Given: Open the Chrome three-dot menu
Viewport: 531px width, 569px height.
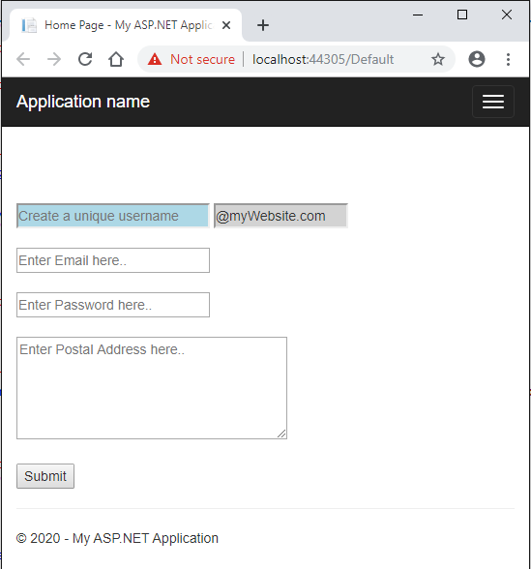Looking at the screenshot, I should click(508, 59).
